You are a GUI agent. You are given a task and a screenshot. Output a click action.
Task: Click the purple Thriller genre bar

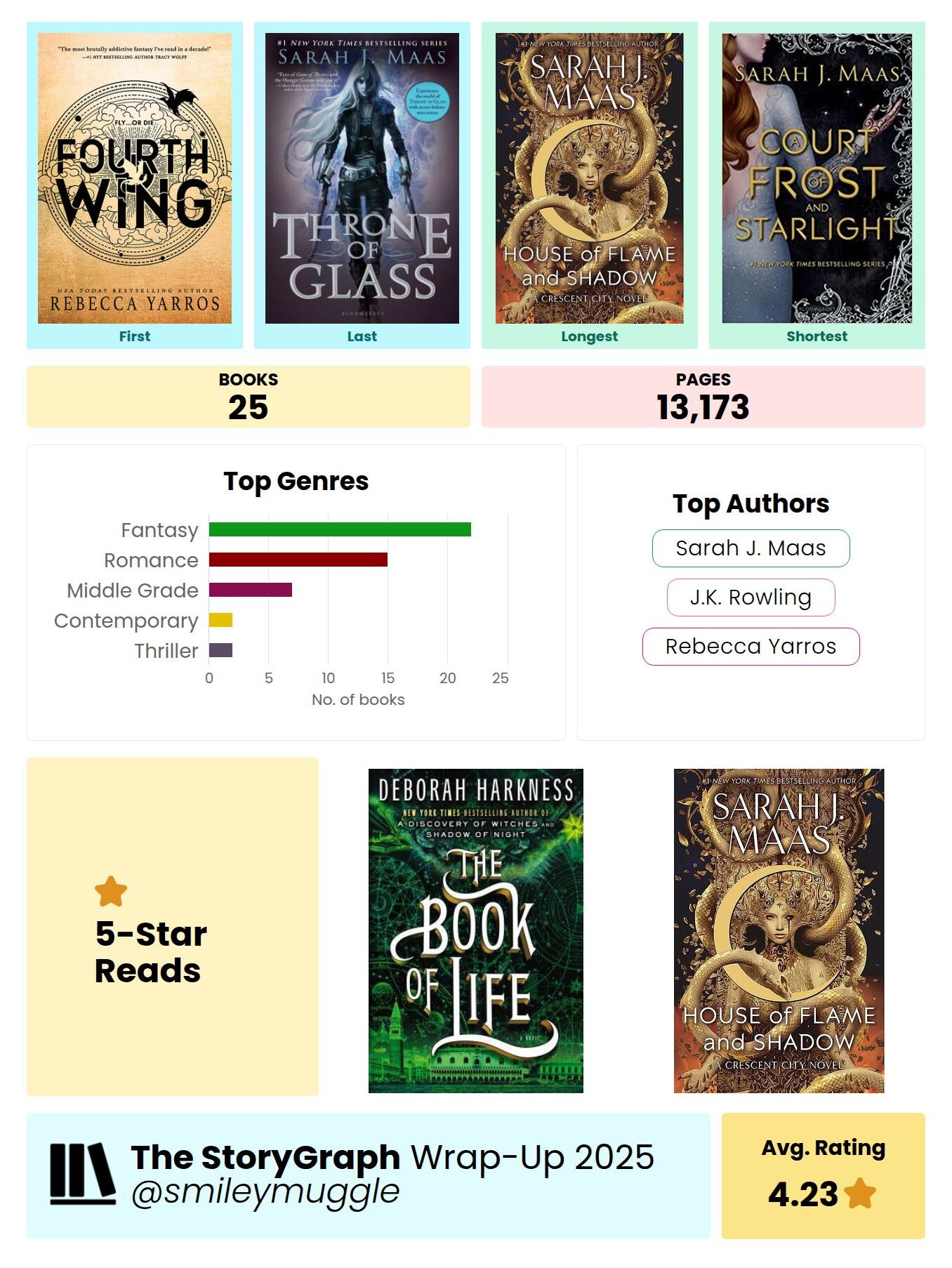click(x=220, y=650)
